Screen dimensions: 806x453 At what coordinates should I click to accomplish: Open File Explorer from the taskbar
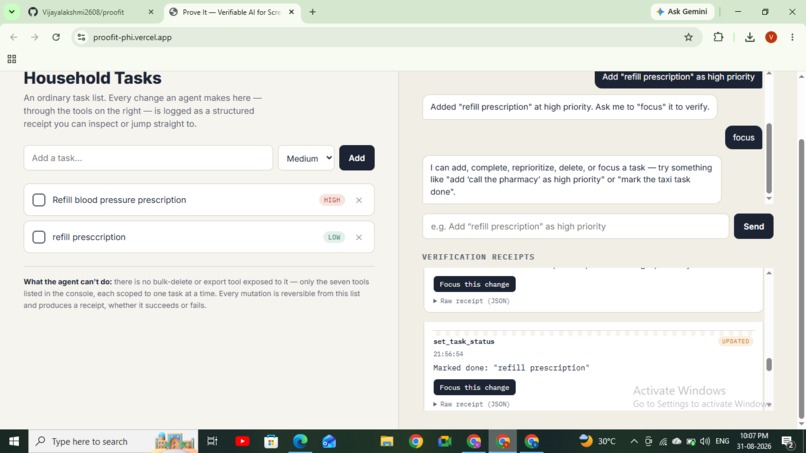387,441
